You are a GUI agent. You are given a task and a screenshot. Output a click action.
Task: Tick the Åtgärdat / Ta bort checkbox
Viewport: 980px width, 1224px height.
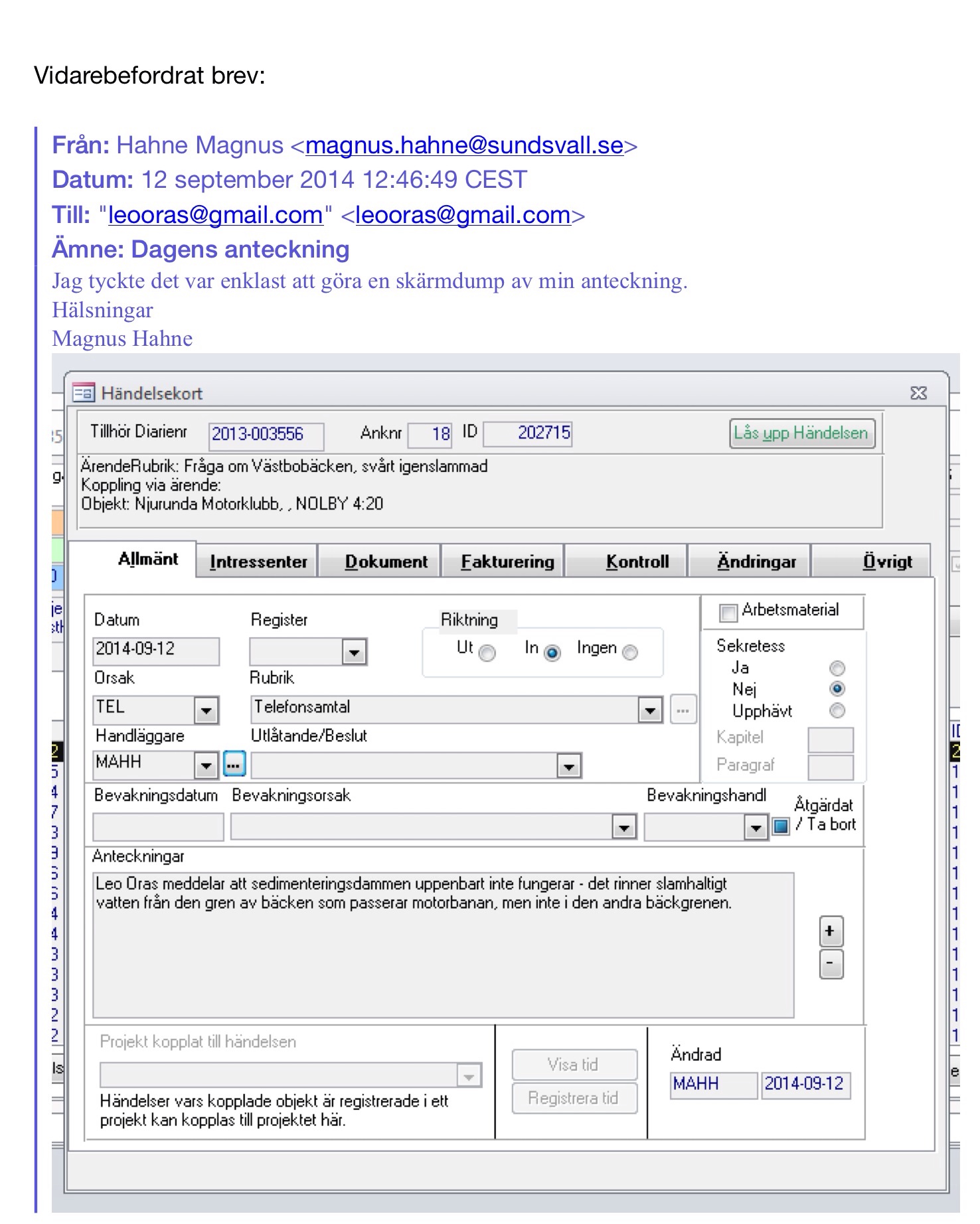781,826
